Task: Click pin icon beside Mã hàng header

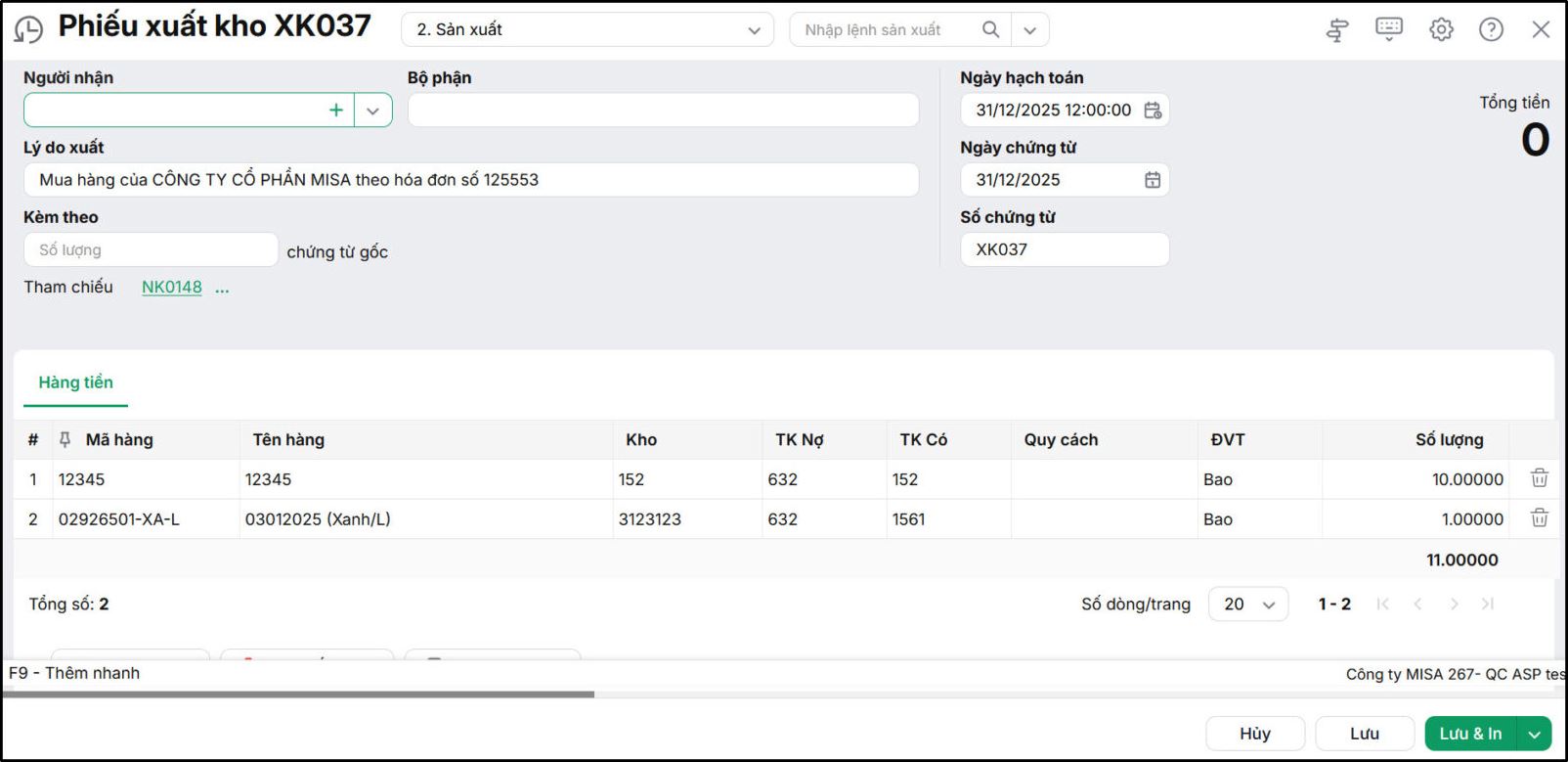Action: [x=65, y=439]
